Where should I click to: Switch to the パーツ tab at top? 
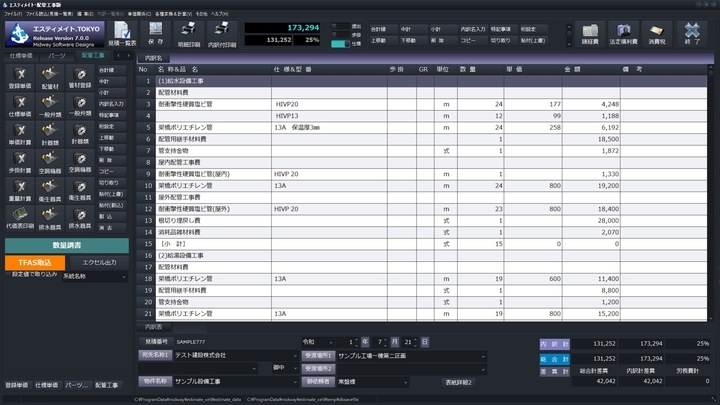tap(57, 56)
